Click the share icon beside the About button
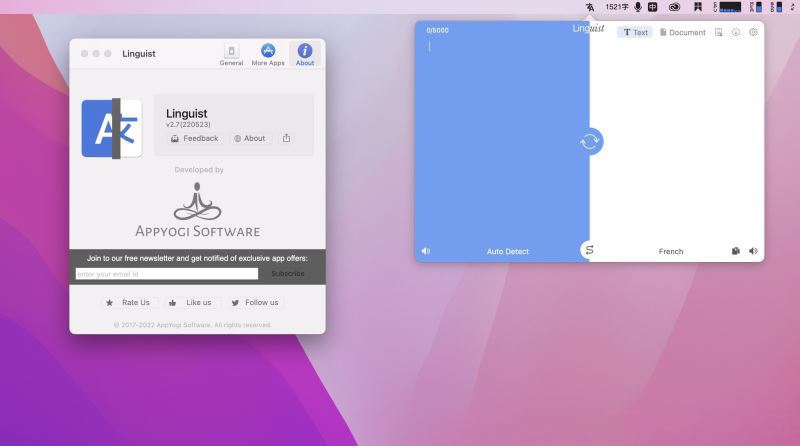 click(x=286, y=138)
